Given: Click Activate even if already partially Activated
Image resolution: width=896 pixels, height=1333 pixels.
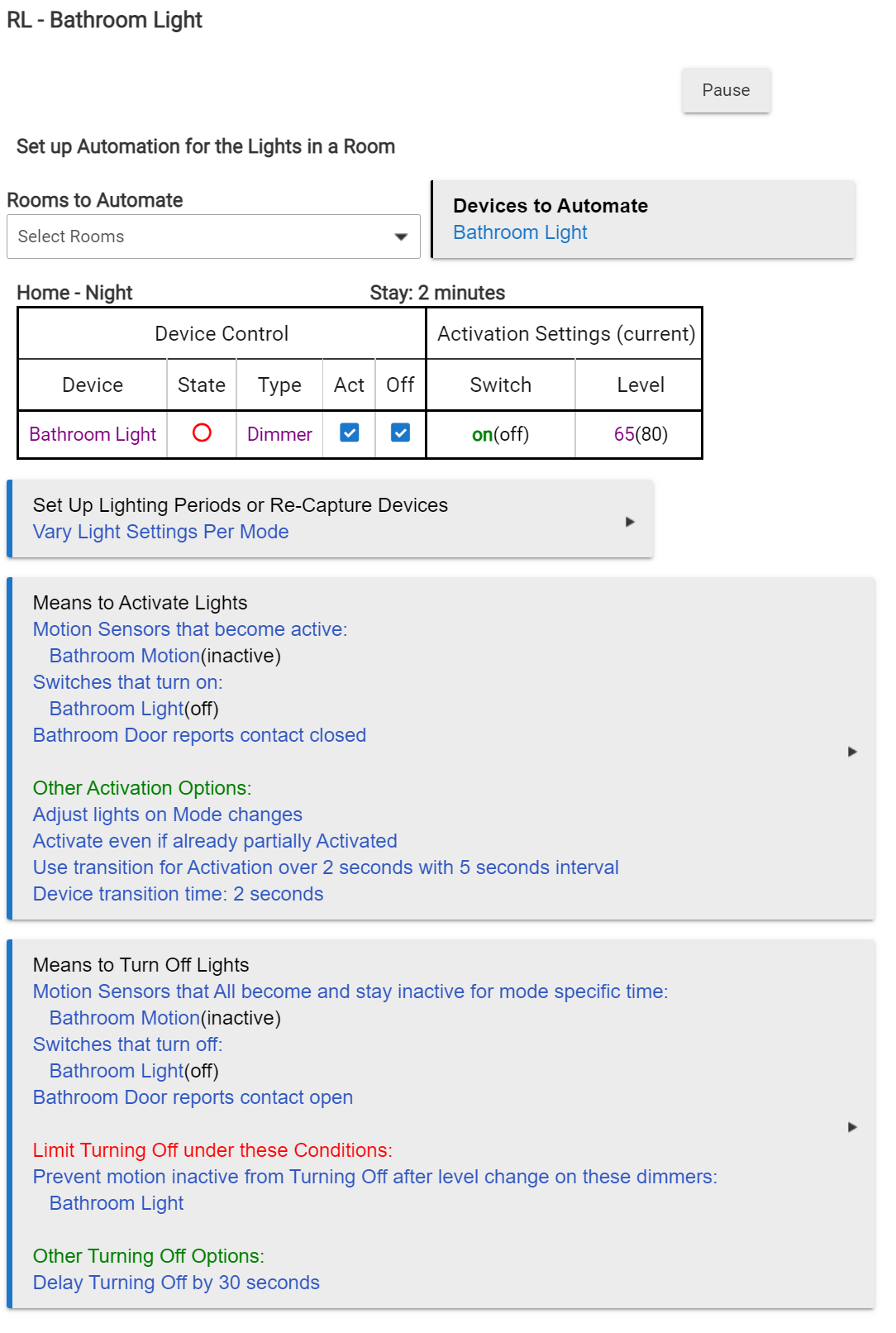Looking at the screenshot, I should 215,841.
